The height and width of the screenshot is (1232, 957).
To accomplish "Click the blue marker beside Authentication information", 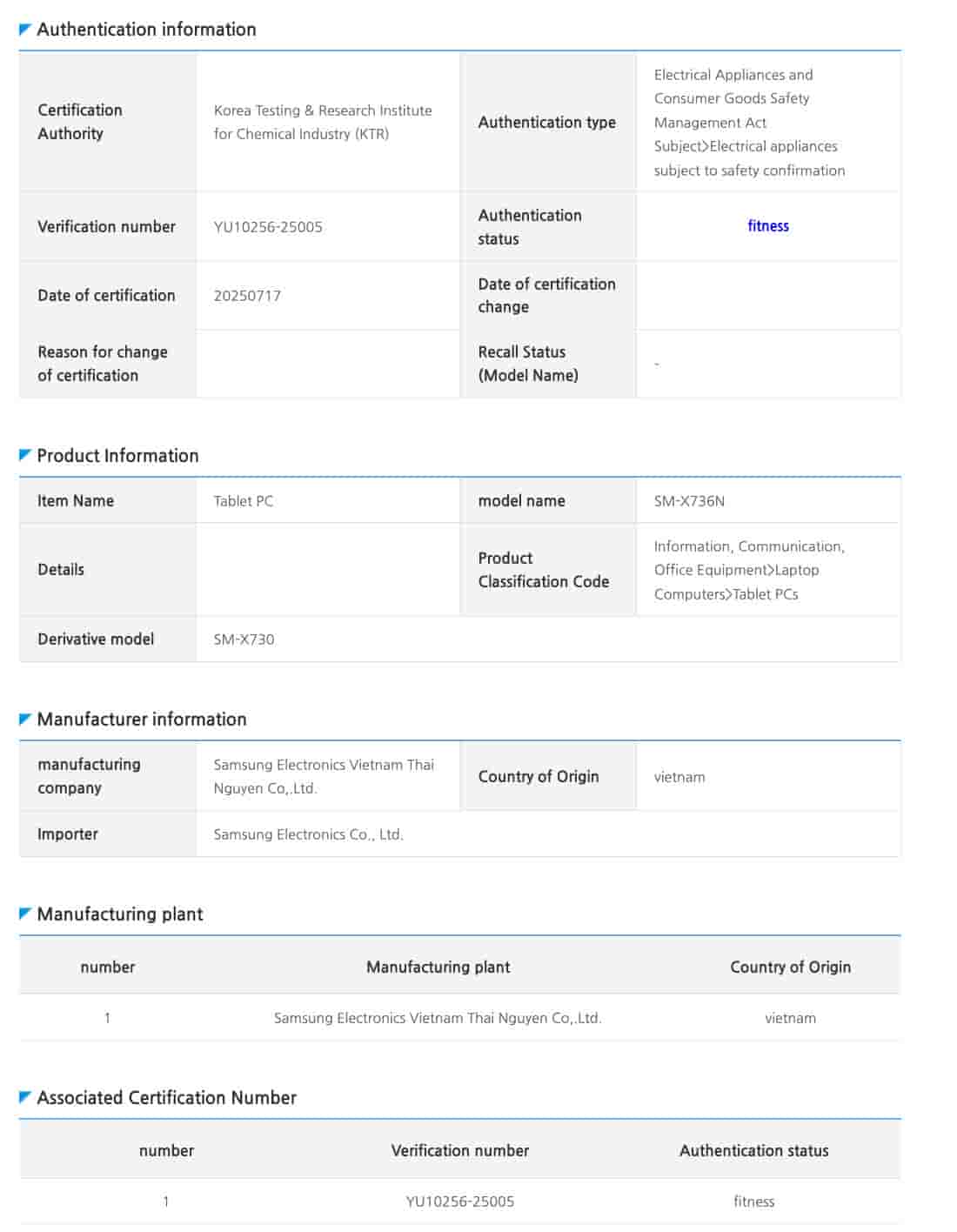I will point(25,30).
